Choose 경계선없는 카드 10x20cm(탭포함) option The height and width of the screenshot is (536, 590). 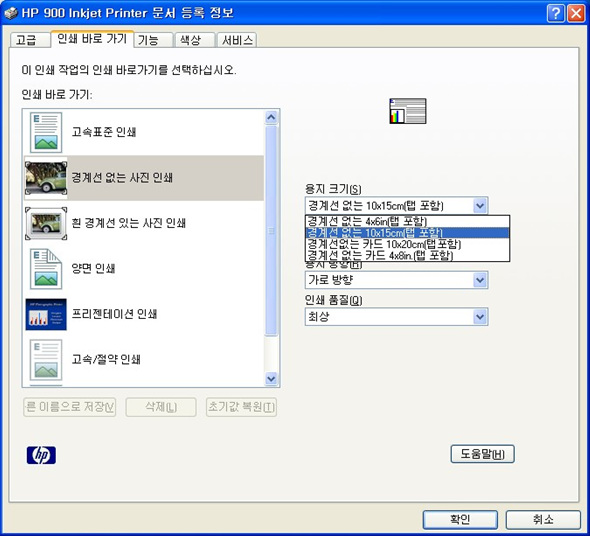pos(408,244)
